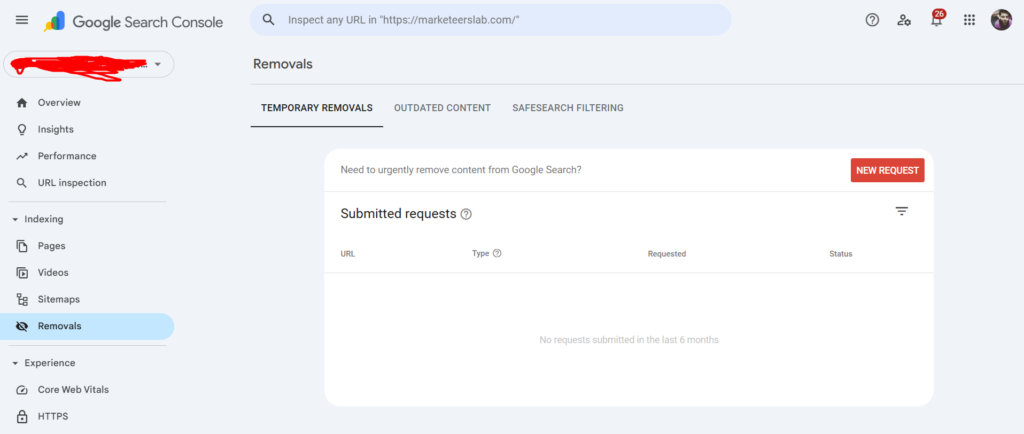Select the Temporary Removals tab

(x=316, y=108)
